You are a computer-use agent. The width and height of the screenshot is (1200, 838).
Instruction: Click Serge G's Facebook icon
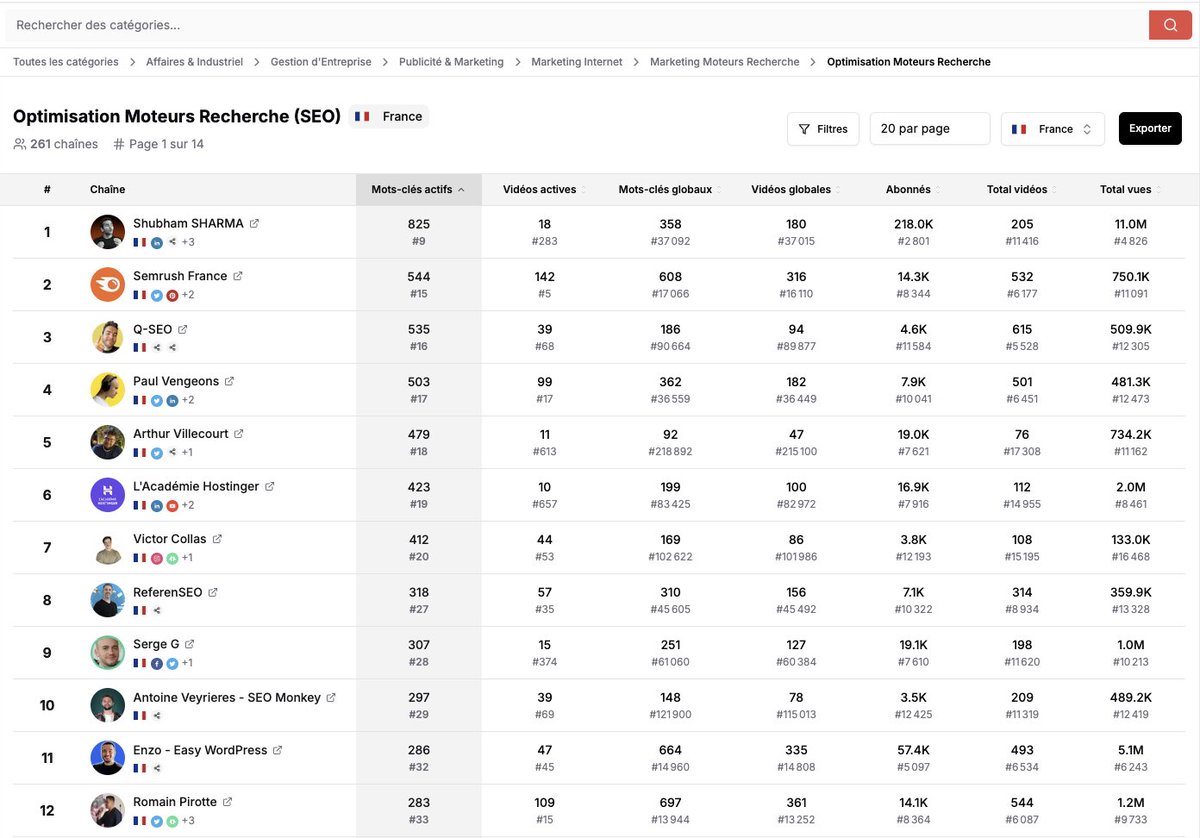157,663
